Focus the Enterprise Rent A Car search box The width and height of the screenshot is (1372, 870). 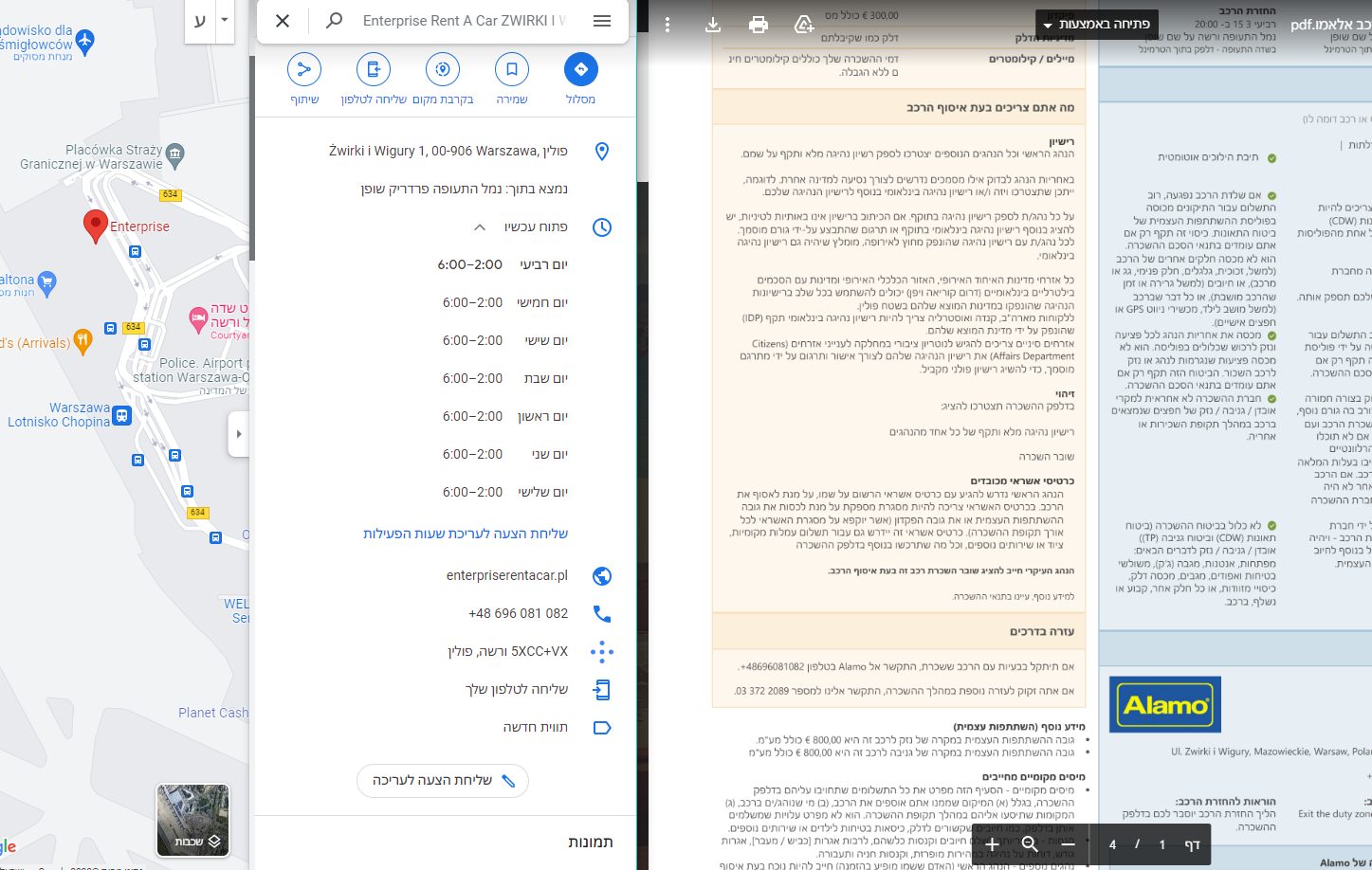465,21
